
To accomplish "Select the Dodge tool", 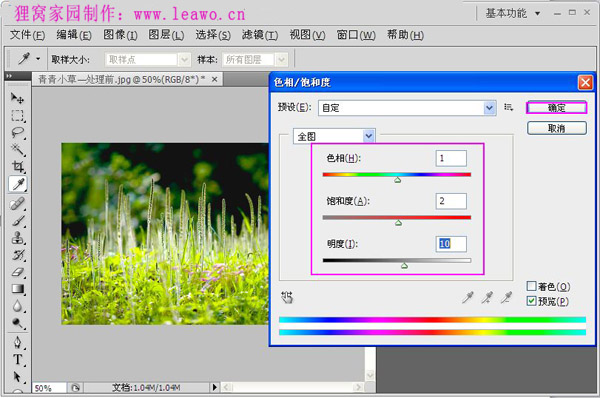I will coord(17,323).
